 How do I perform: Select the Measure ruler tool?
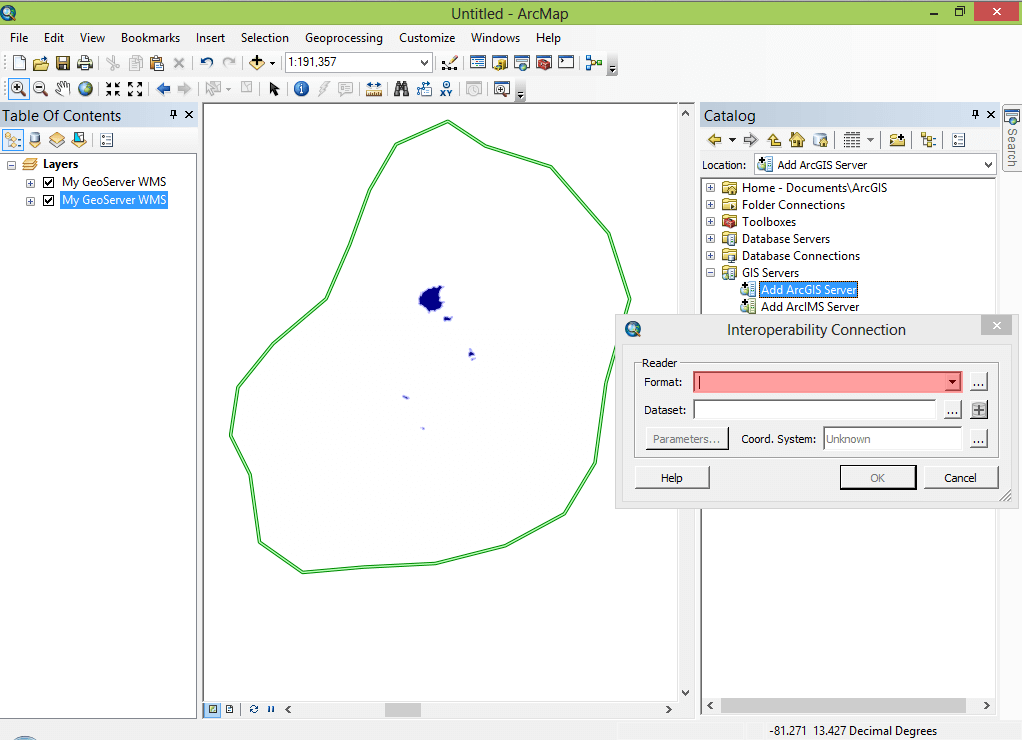tap(374, 89)
